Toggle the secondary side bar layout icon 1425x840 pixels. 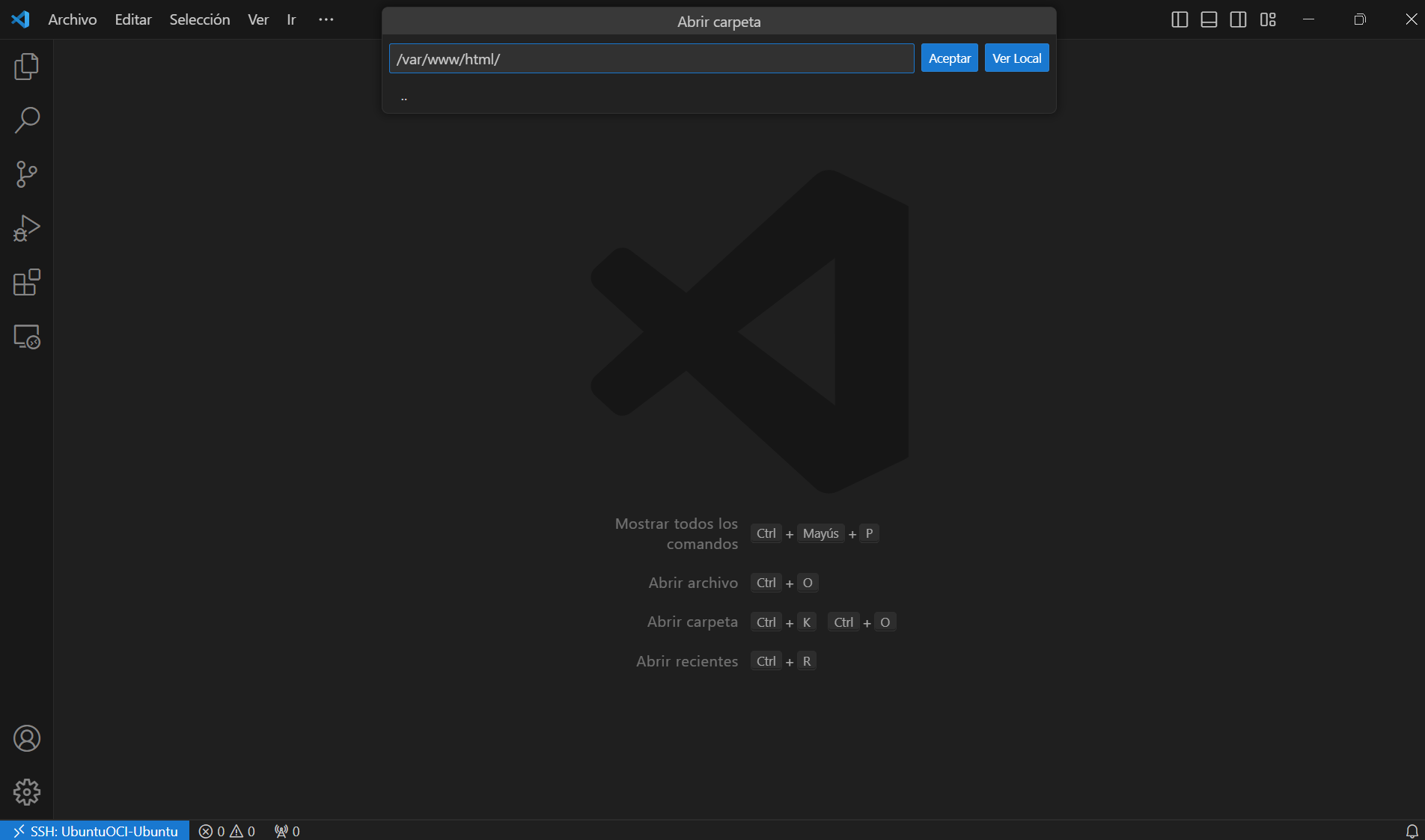click(1239, 19)
